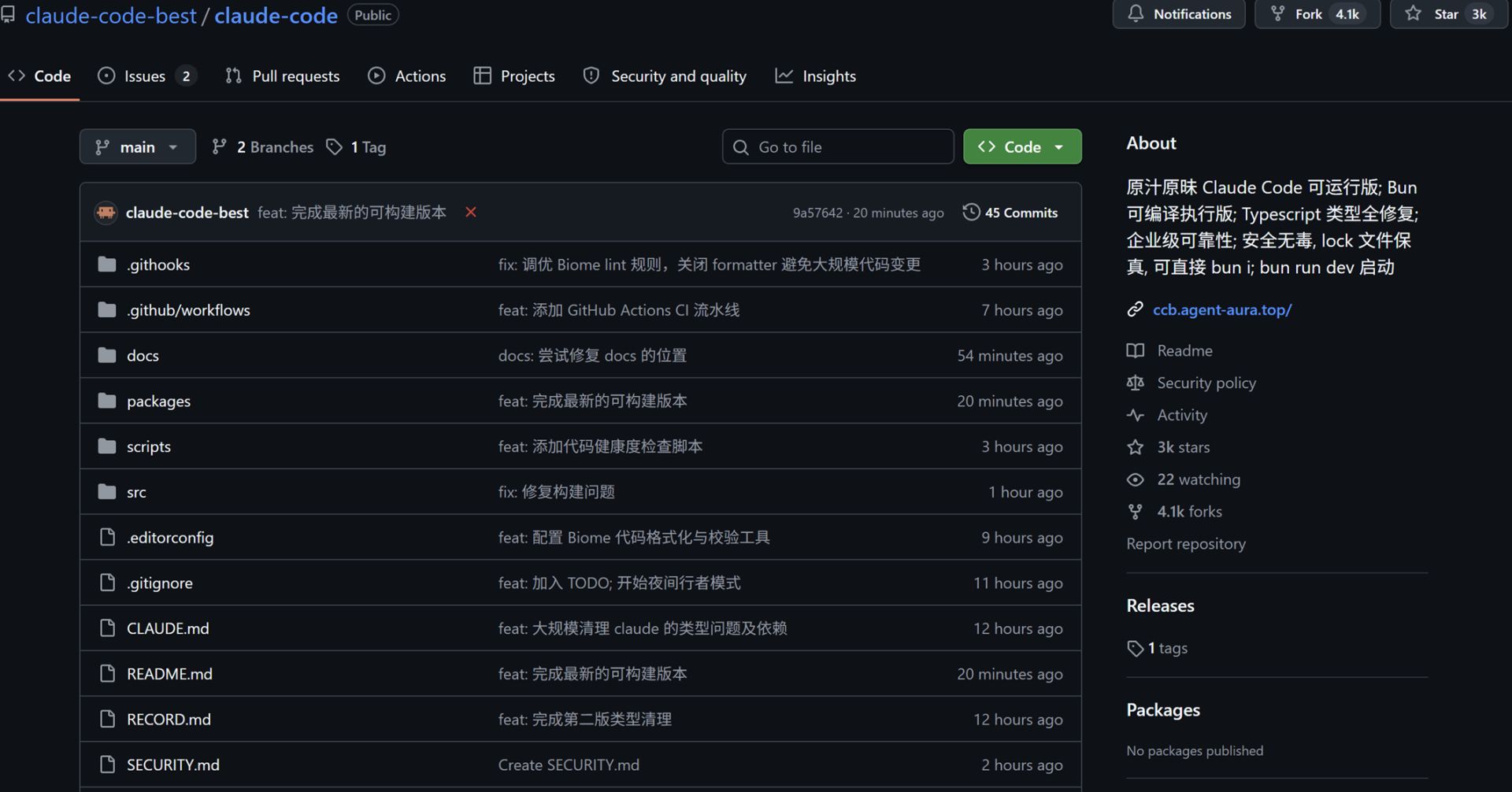Open the main branch dropdown
Screen dimensions: 1512x792
pos(137,147)
